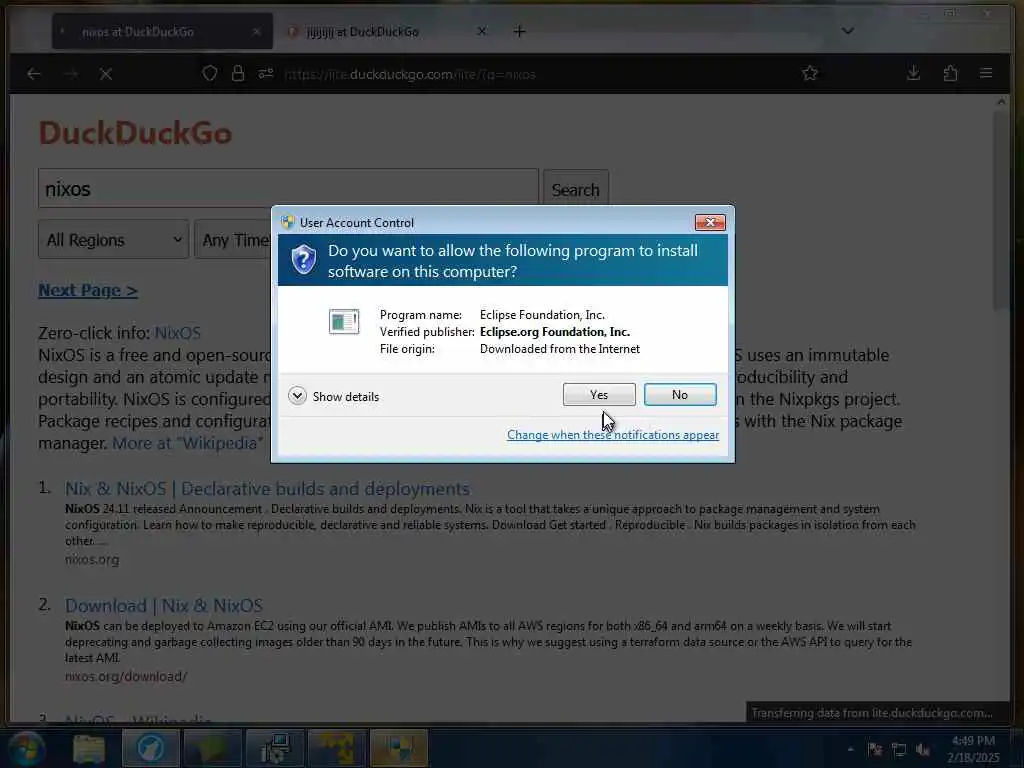The height and width of the screenshot is (768, 1024).
Task: Click the scrollbar up arrow
Action: [1001, 102]
